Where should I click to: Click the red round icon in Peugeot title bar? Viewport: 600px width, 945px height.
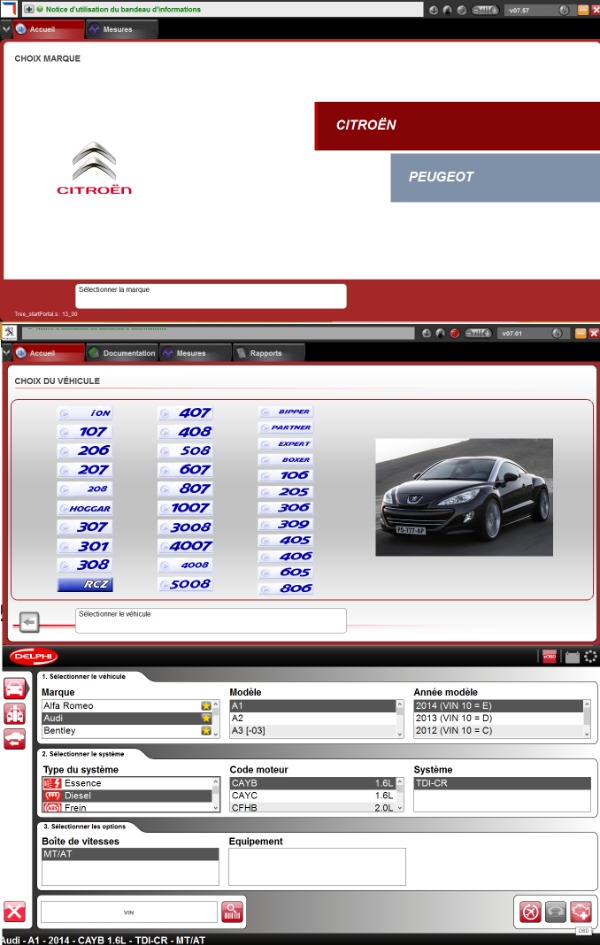455,333
